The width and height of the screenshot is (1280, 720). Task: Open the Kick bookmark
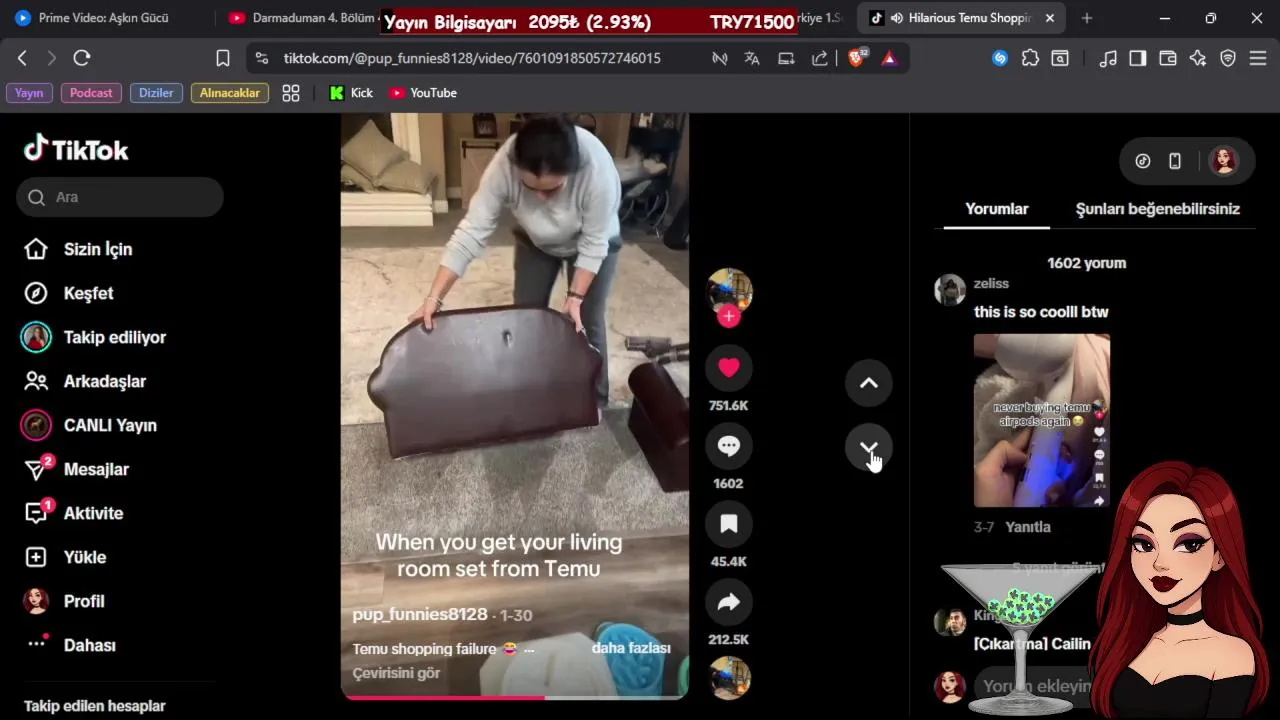[x=351, y=93]
